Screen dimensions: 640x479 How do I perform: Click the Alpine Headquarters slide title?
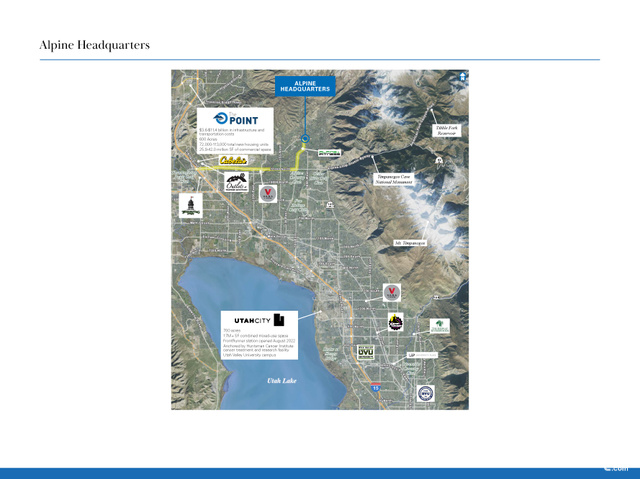[95, 45]
